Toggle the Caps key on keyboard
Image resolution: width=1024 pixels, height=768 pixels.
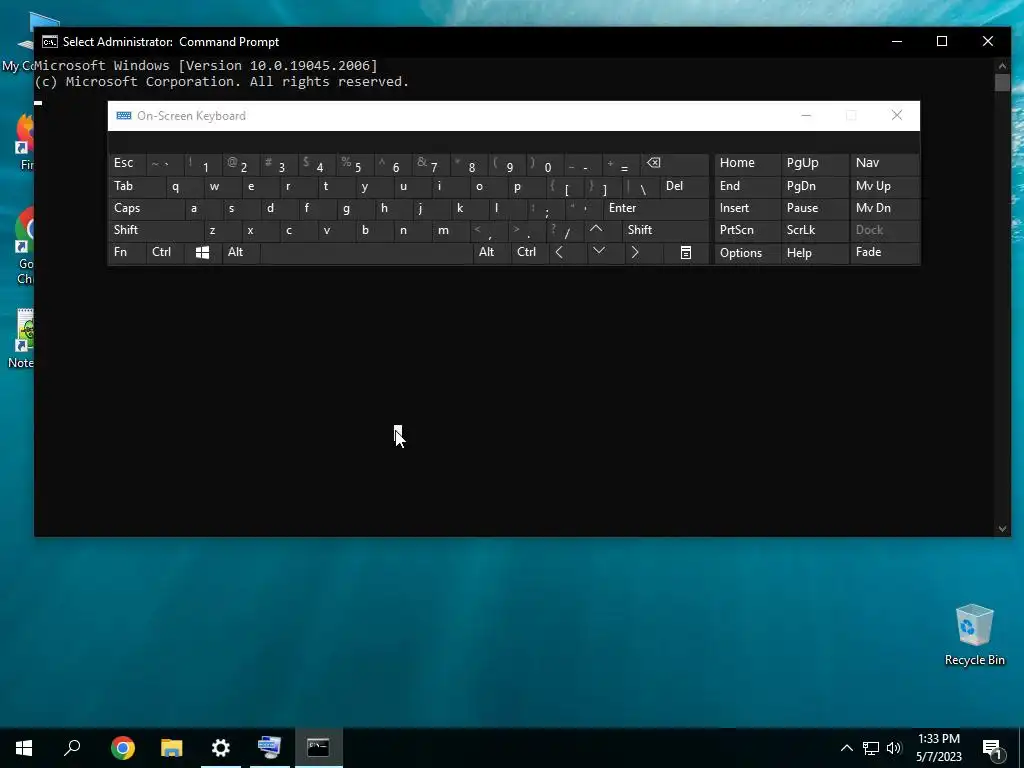pyautogui.click(x=146, y=208)
